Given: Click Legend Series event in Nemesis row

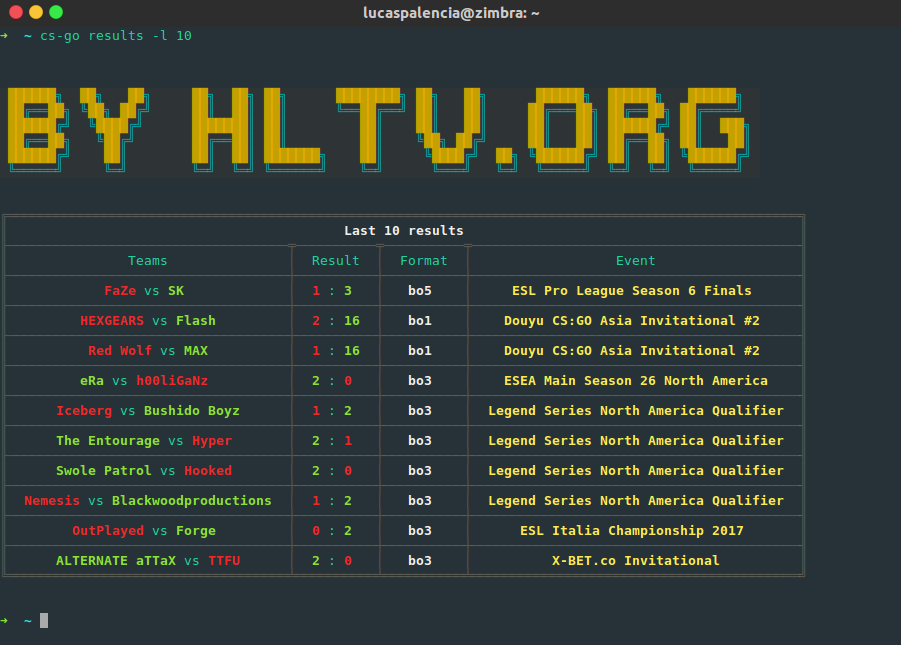Looking at the screenshot, I should pyautogui.click(x=636, y=500).
